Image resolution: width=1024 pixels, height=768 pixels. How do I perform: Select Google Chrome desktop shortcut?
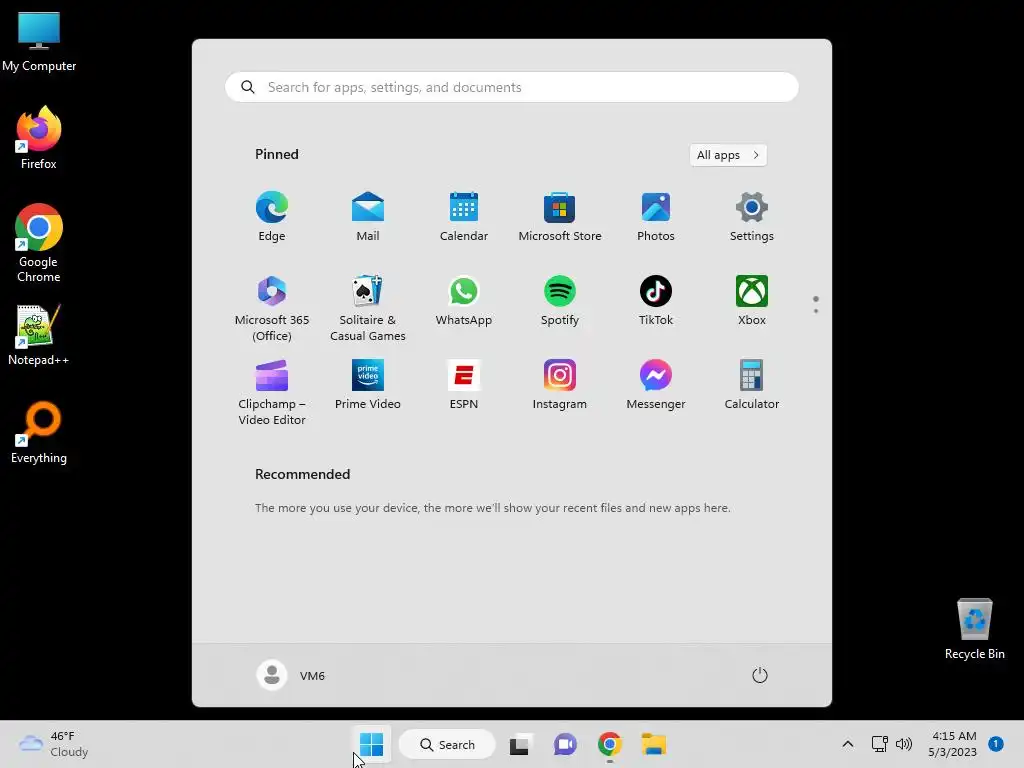pyautogui.click(x=39, y=244)
